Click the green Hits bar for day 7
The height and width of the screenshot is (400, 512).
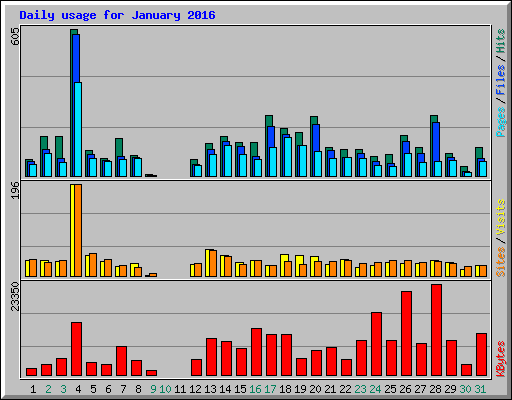(119, 147)
